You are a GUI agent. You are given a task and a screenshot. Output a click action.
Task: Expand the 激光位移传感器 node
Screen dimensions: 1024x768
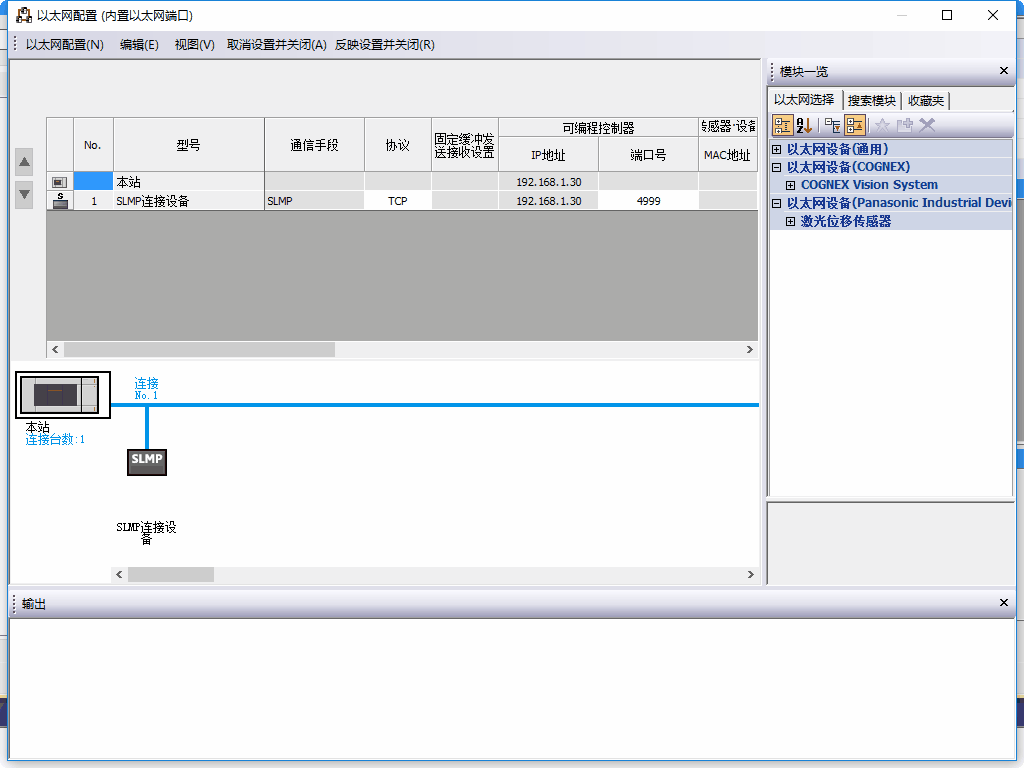tap(791, 221)
